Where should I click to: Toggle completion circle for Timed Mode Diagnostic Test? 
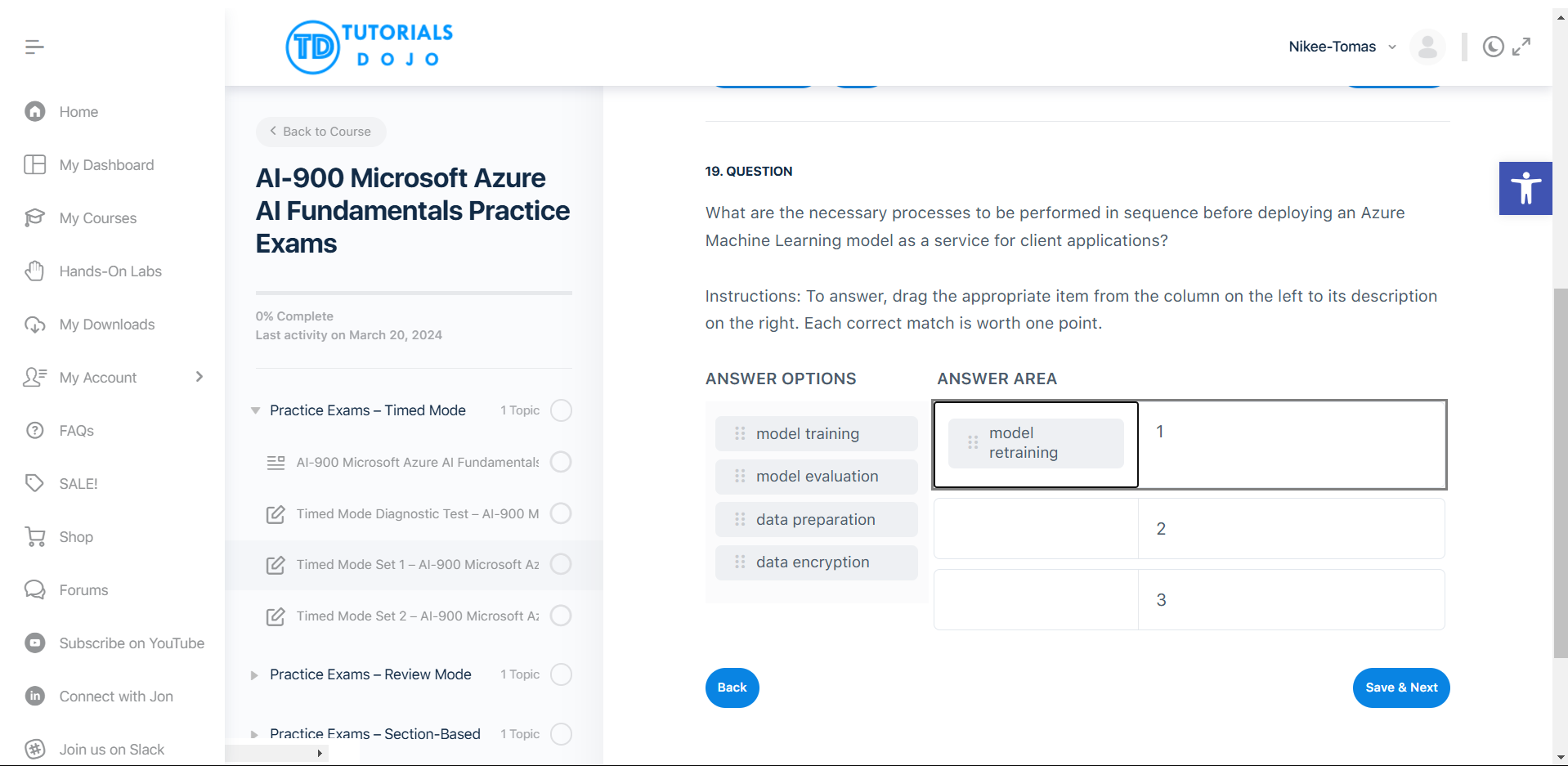point(561,513)
